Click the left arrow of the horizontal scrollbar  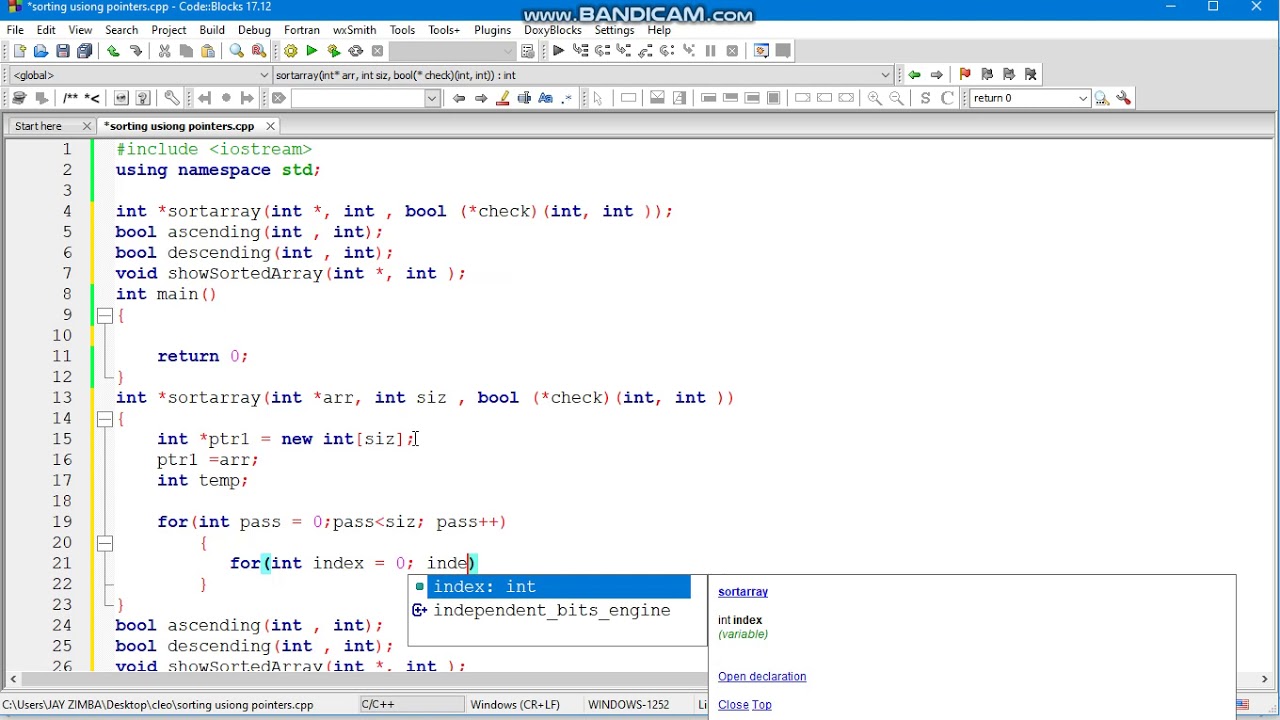click(x=13, y=680)
